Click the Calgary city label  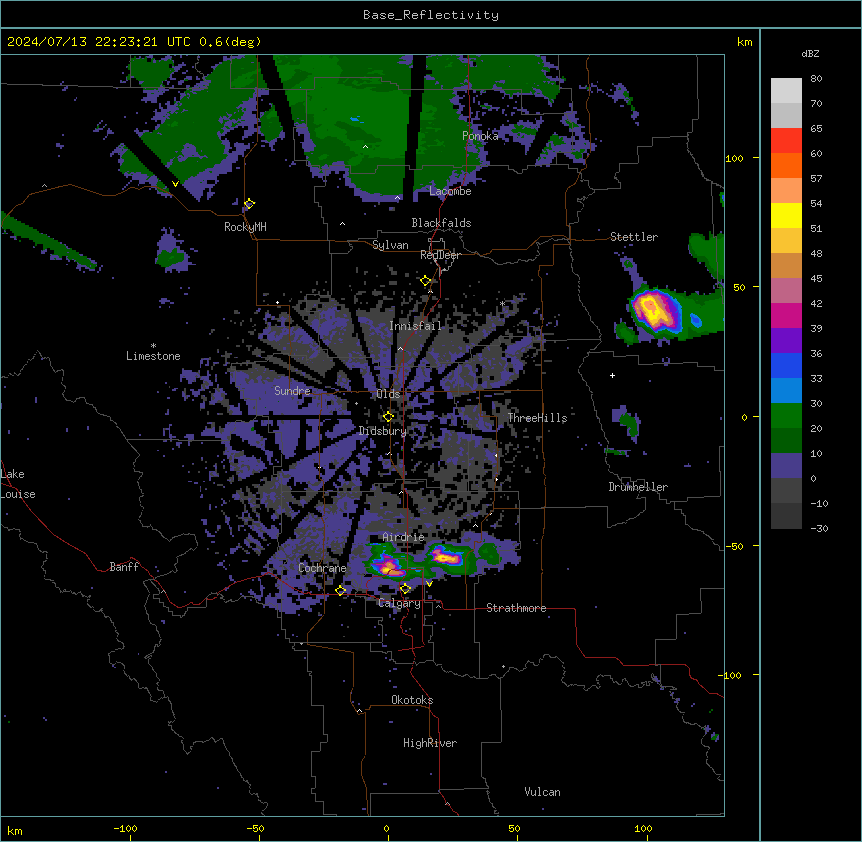point(400,603)
